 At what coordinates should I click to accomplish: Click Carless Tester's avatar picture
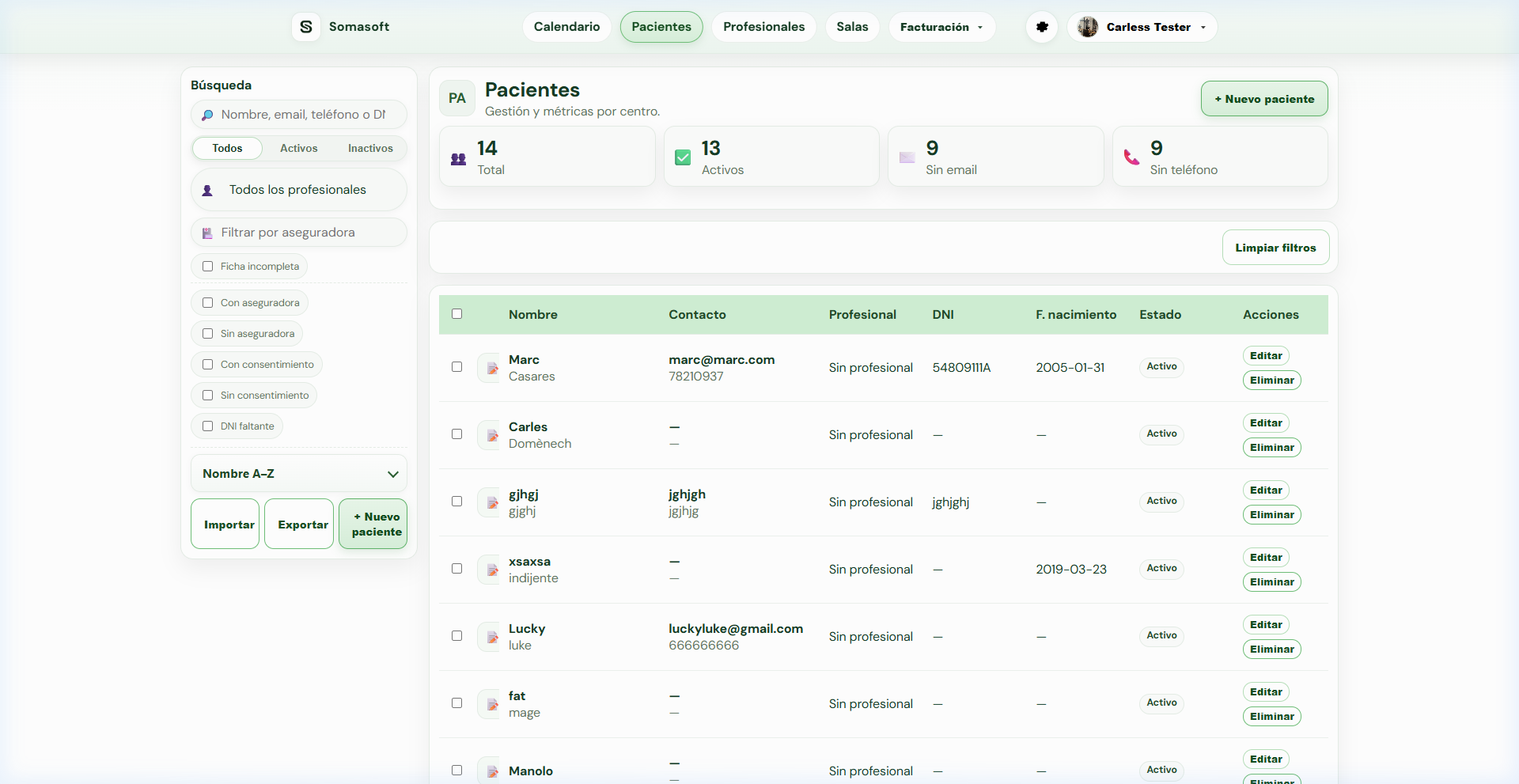1088,27
